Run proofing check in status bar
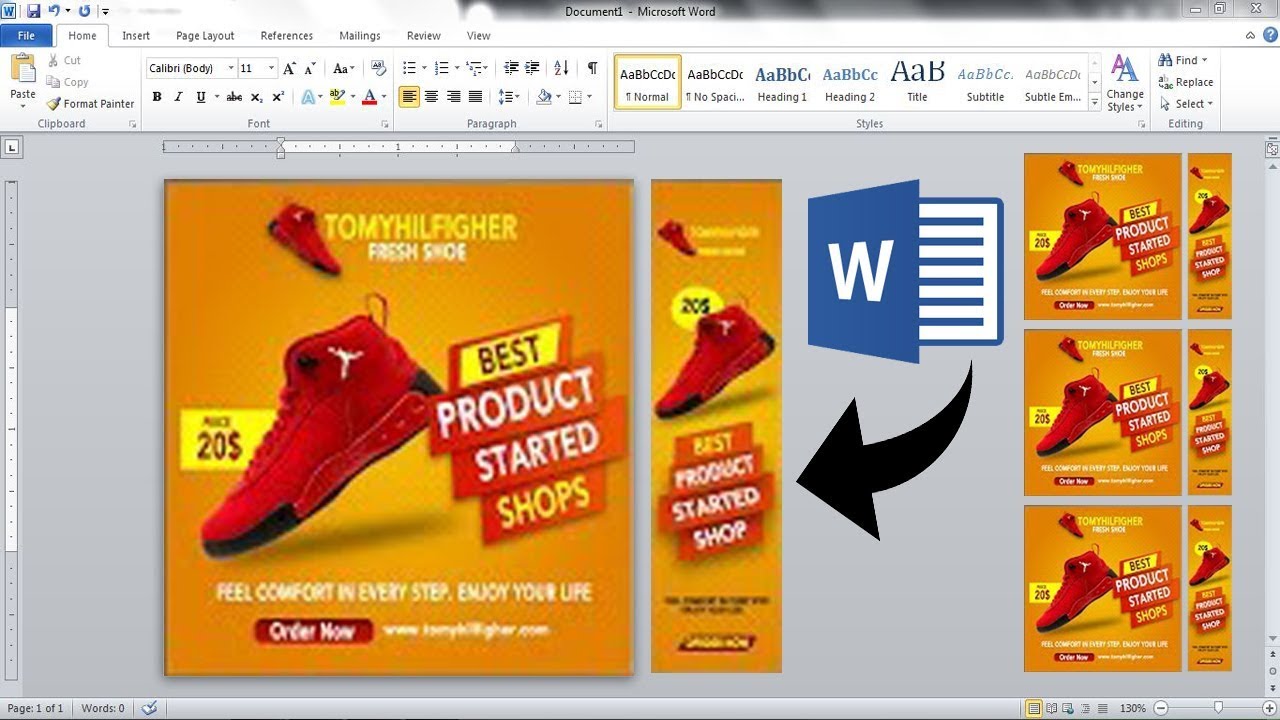1280x720 pixels. click(x=149, y=708)
